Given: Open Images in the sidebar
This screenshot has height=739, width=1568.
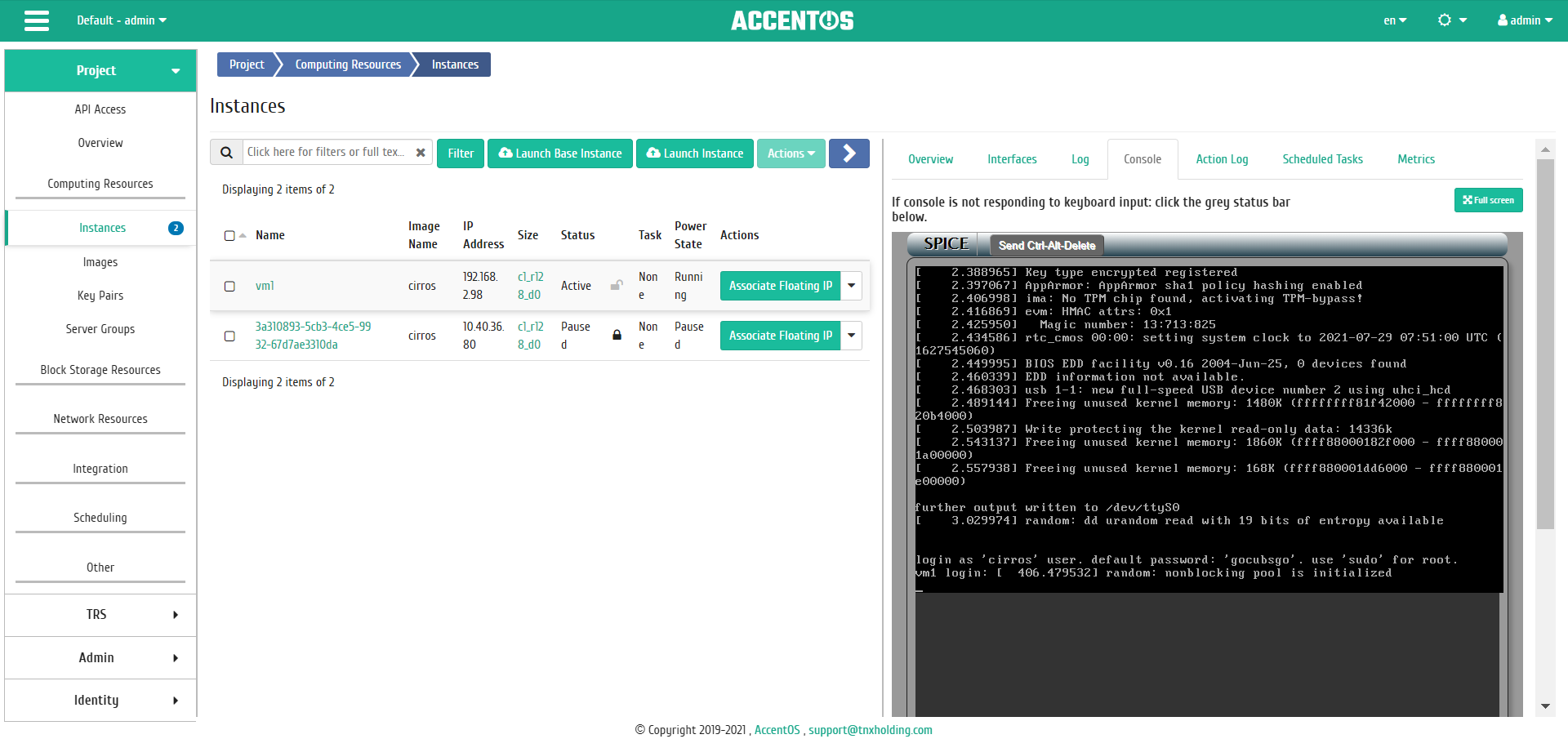Looking at the screenshot, I should (100, 262).
